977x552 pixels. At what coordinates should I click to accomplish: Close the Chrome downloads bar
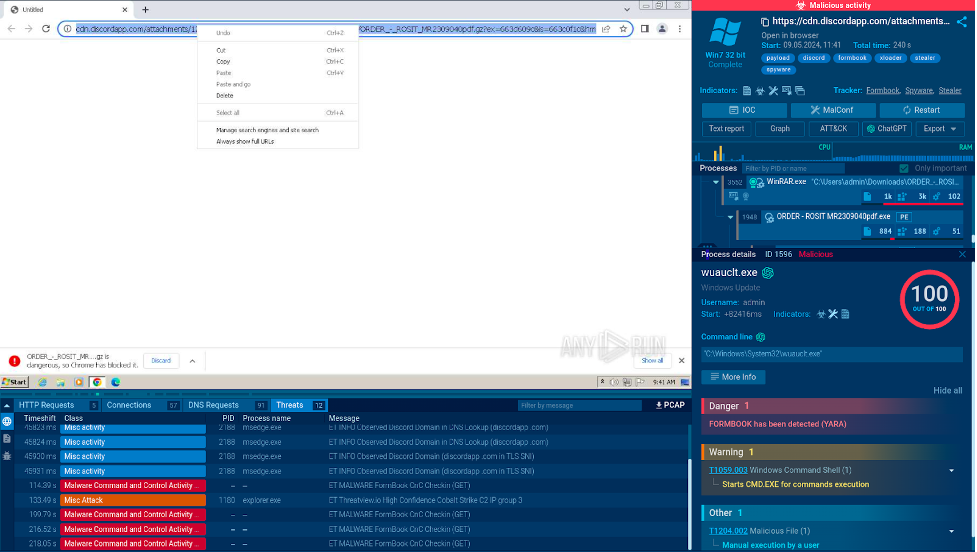pos(682,361)
